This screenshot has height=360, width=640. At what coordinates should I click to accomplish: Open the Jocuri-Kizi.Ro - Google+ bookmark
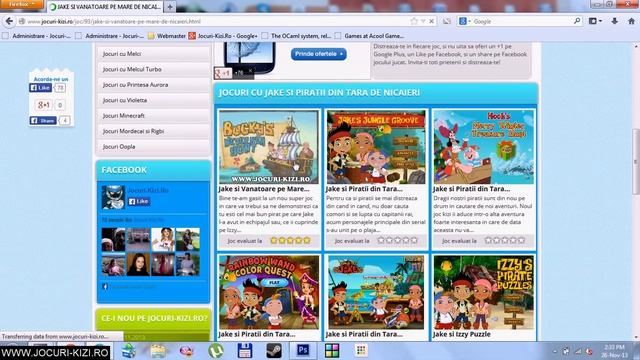[223, 36]
